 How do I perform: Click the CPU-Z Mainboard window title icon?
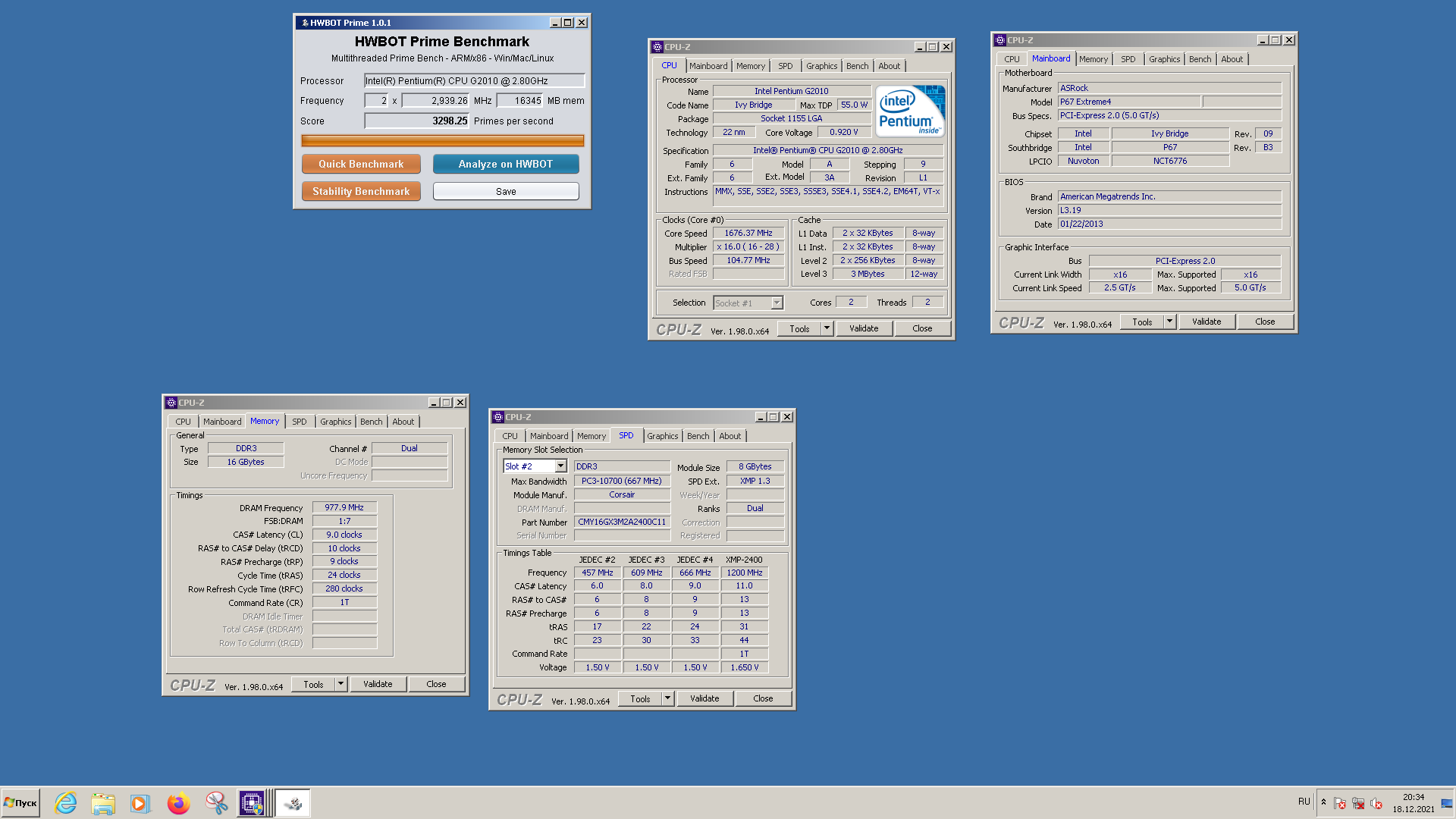(x=1000, y=40)
